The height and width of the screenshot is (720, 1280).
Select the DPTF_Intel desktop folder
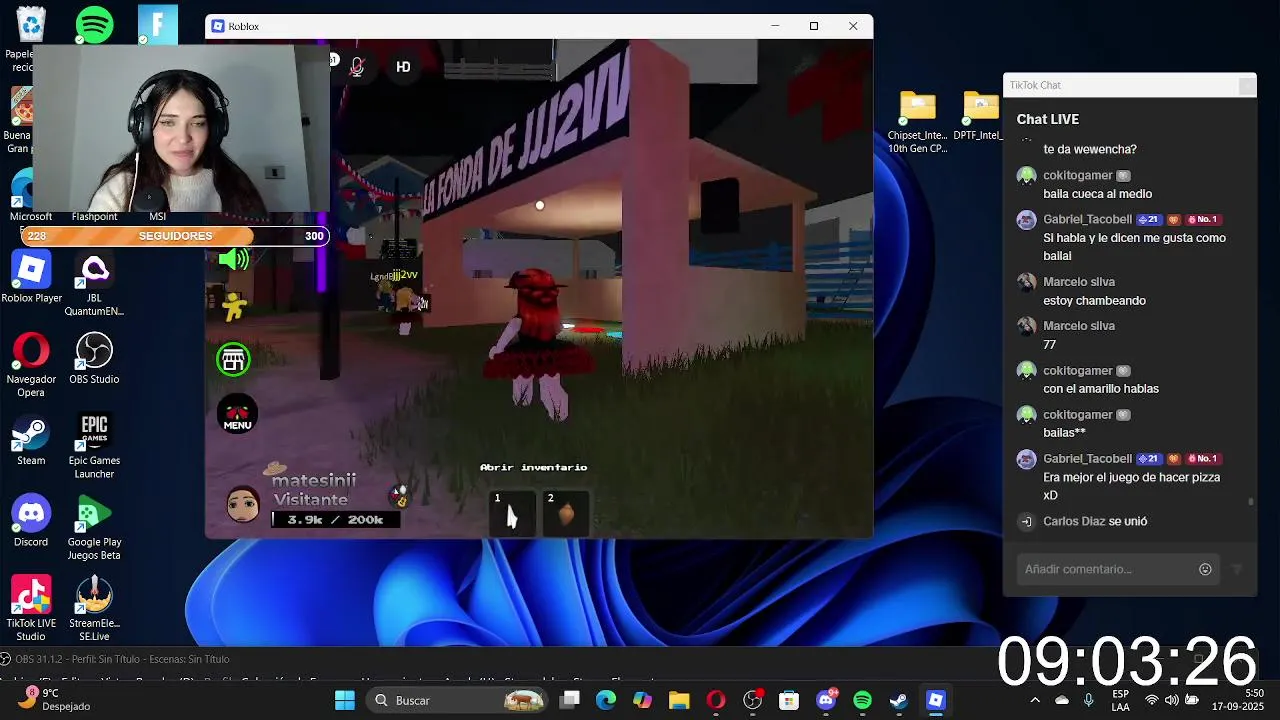tap(981, 116)
